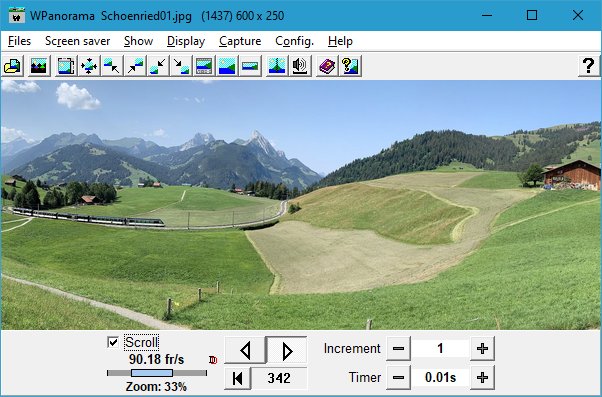Screen dimensions: 602x397
Task: Open the Show menu
Action: [x=138, y=41]
